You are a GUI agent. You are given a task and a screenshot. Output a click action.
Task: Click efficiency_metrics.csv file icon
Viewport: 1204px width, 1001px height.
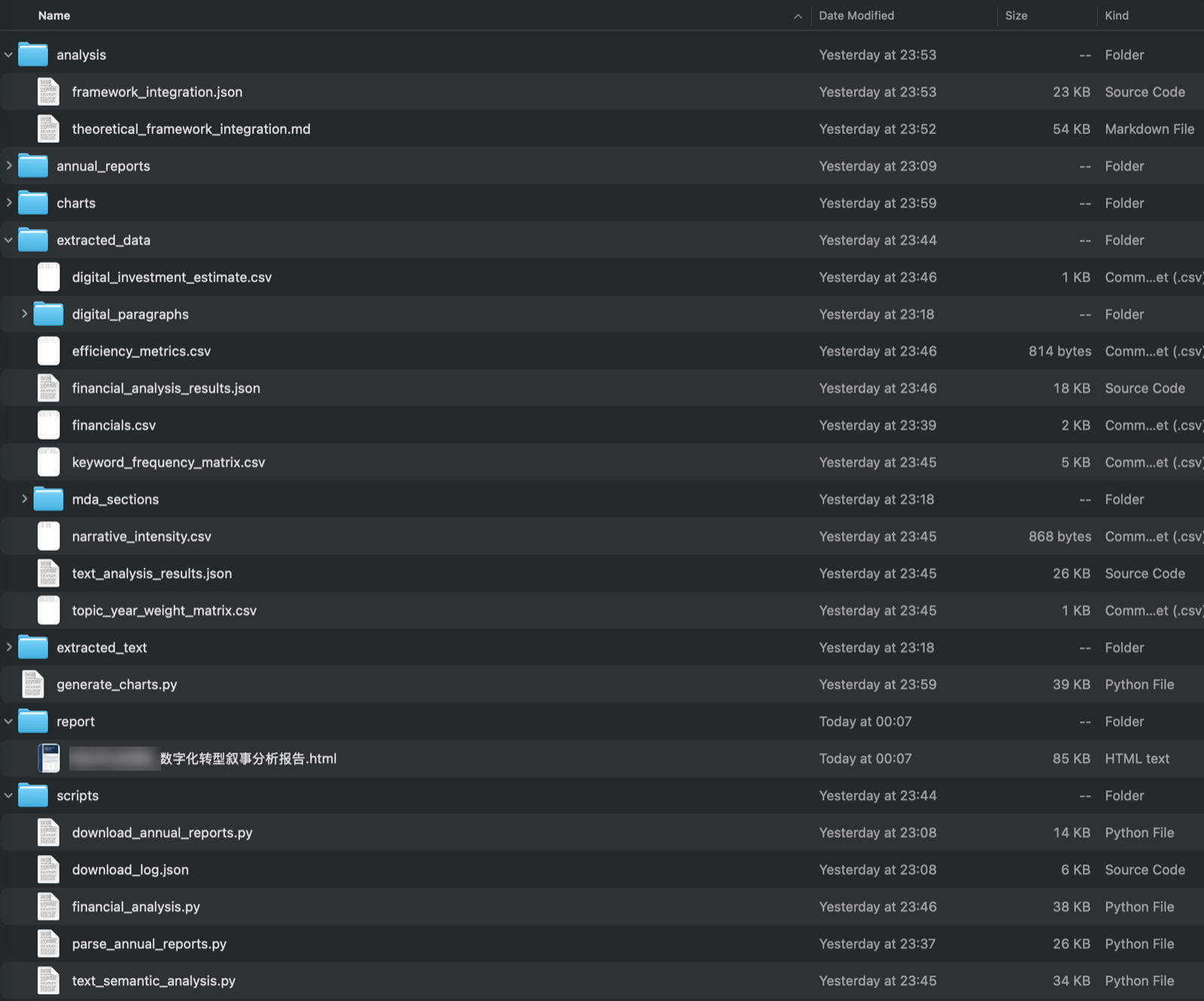pyautogui.click(x=49, y=351)
